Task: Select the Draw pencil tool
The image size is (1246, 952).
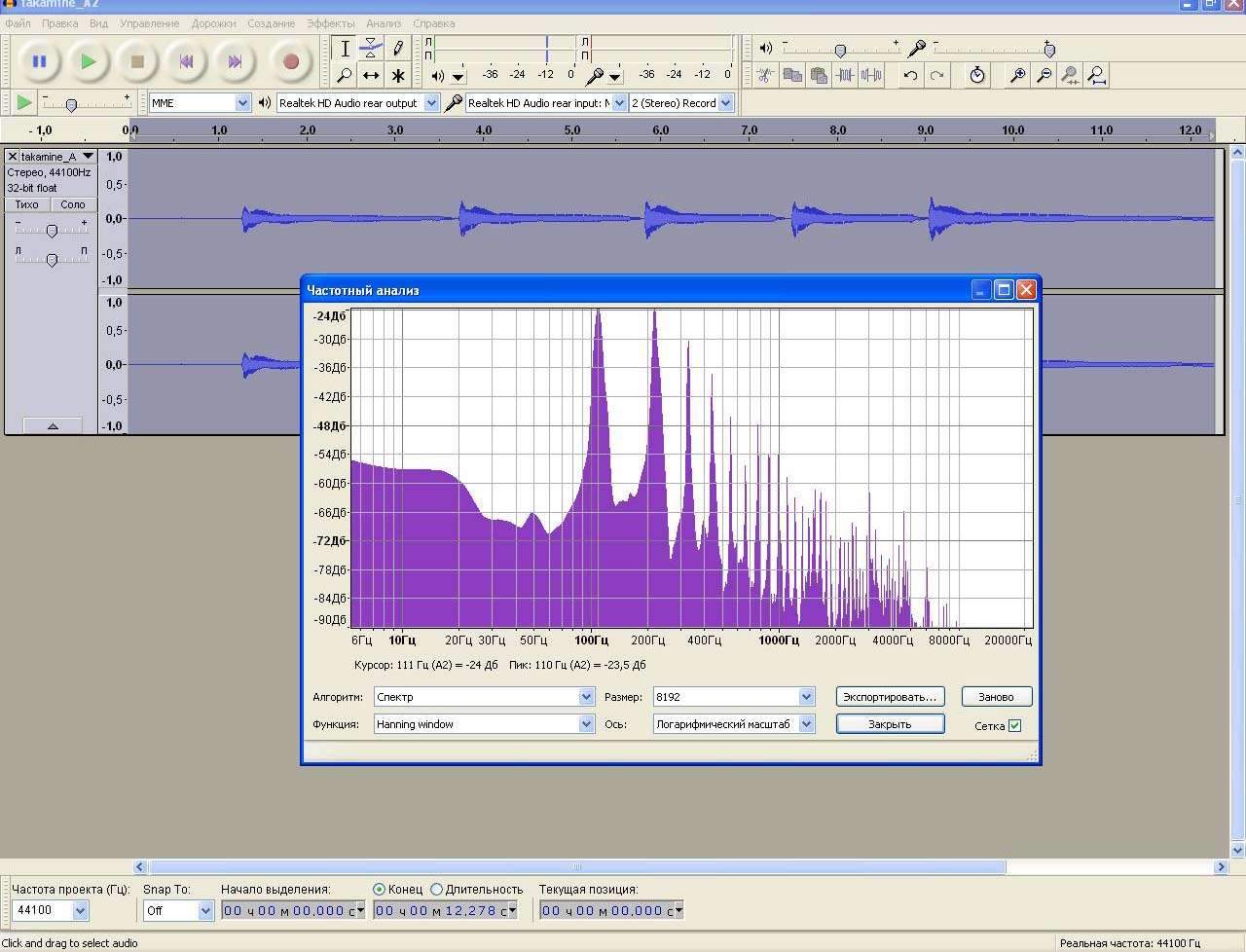Action: tap(397, 48)
